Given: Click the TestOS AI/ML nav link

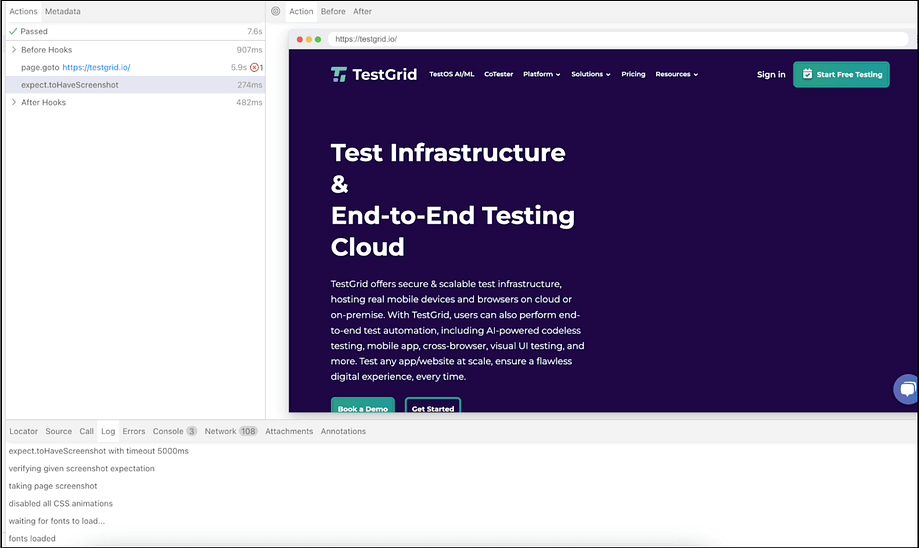Looking at the screenshot, I should 451,74.
